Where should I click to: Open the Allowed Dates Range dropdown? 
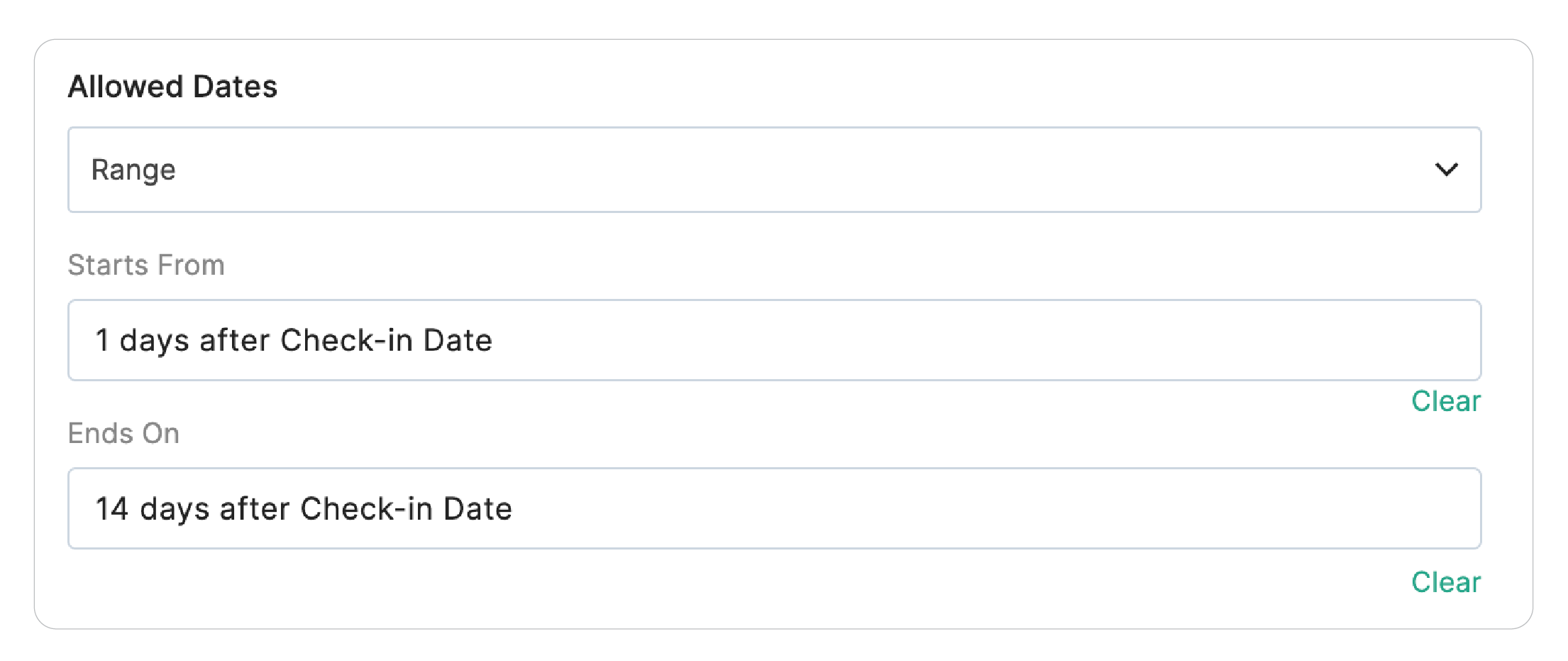click(x=773, y=170)
